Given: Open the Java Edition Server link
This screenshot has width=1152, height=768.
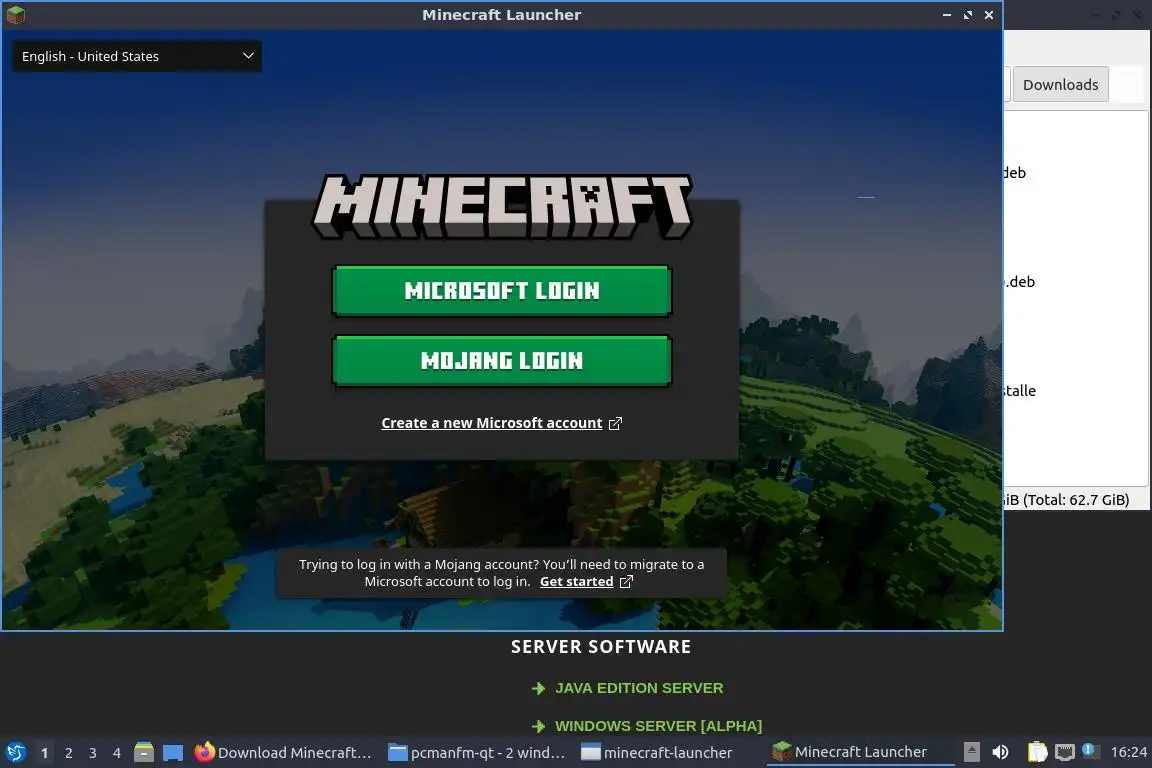Looking at the screenshot, I should 639,688.
